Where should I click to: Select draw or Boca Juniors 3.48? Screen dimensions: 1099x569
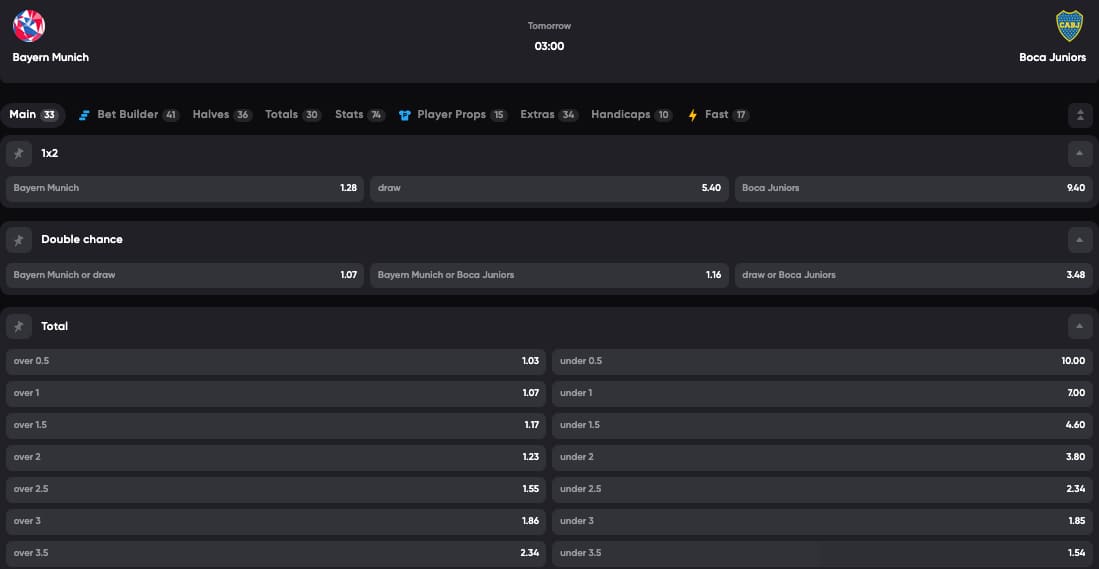pyautogui.click(x=914, y=275)
